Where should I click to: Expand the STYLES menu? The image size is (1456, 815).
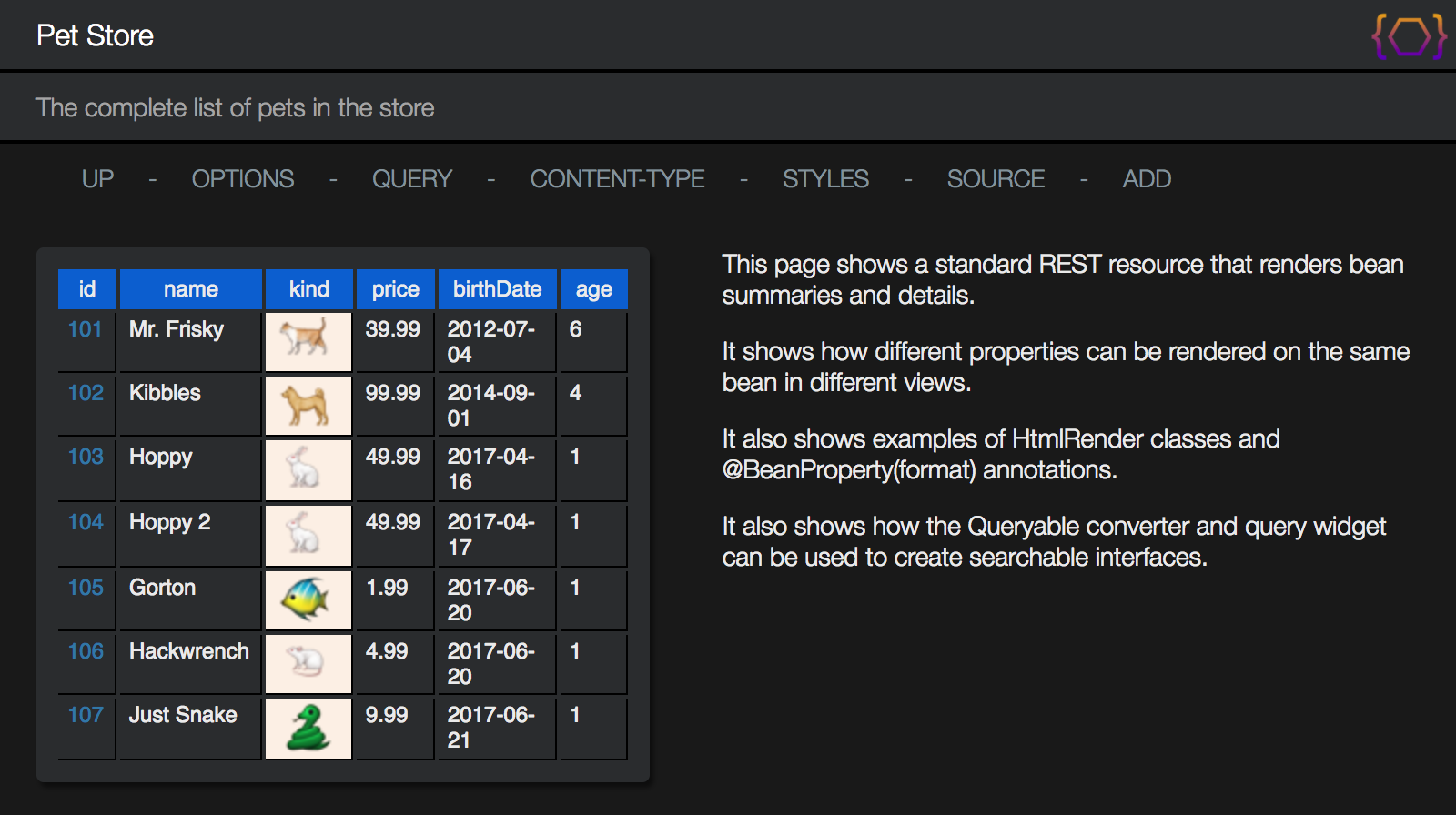click(826, 179)
